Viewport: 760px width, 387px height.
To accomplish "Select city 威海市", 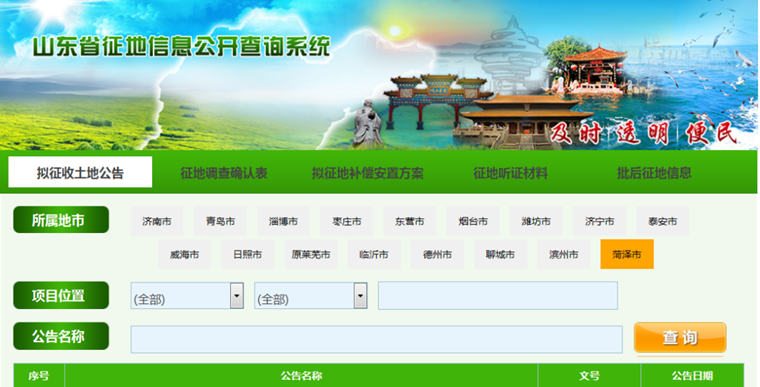I will click(184, 254).
